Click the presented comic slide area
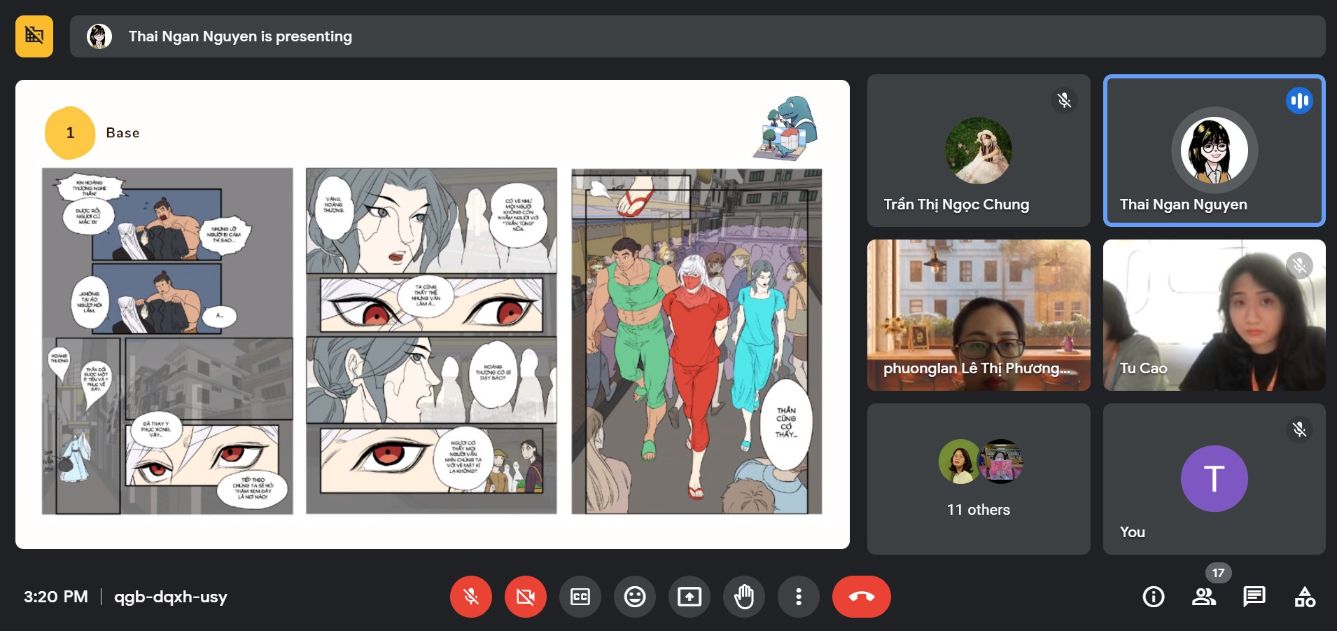 point(432,340)
